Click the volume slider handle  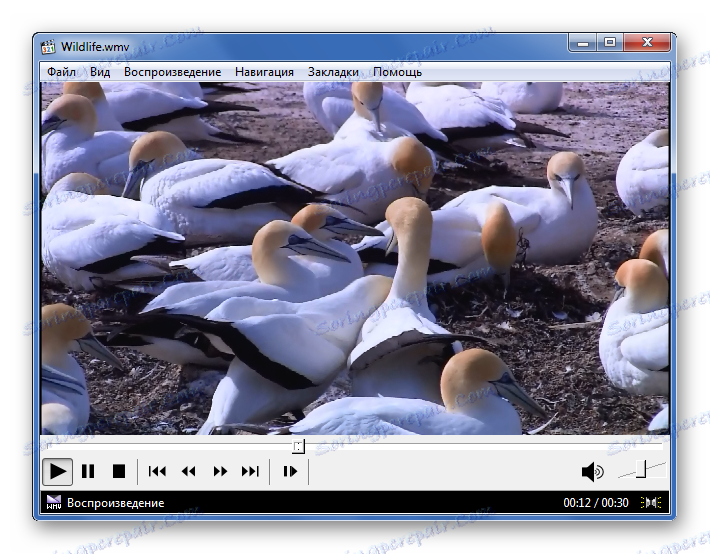[641, 469]
